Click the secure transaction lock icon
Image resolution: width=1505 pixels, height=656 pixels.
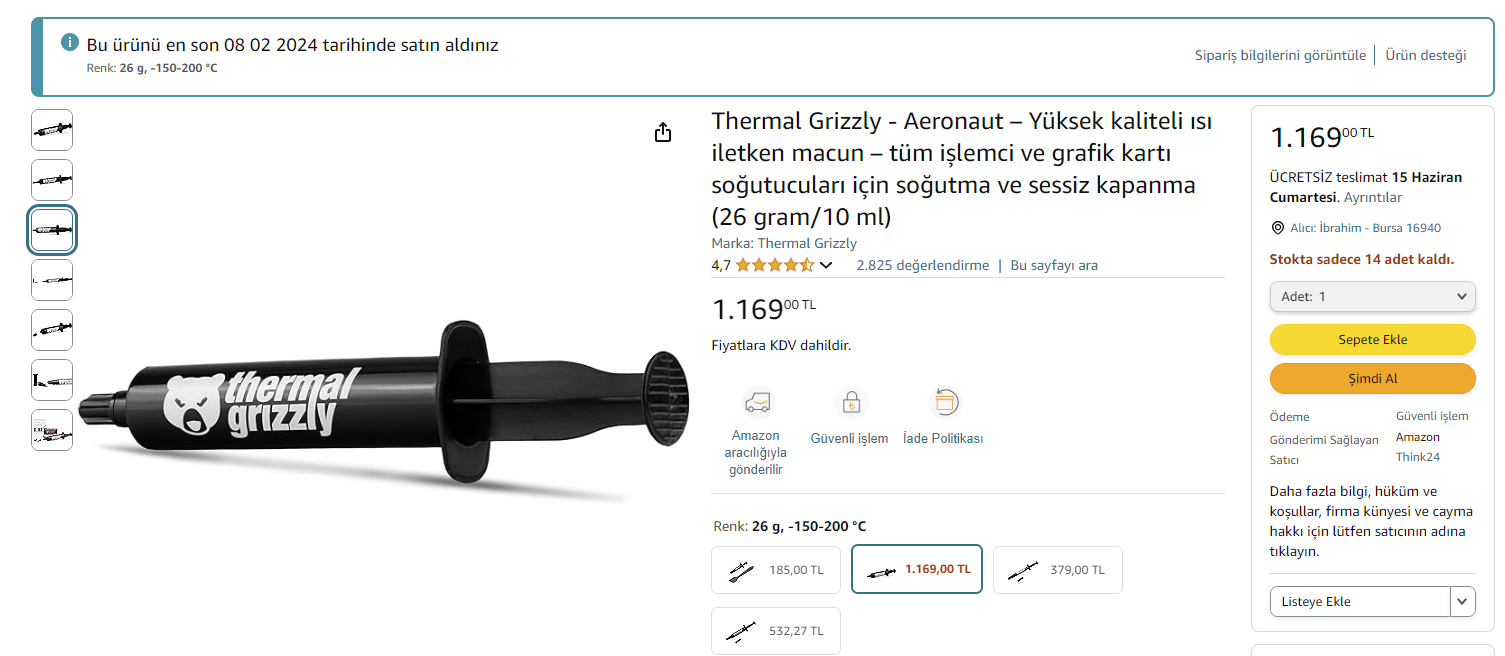pos(849,403)
